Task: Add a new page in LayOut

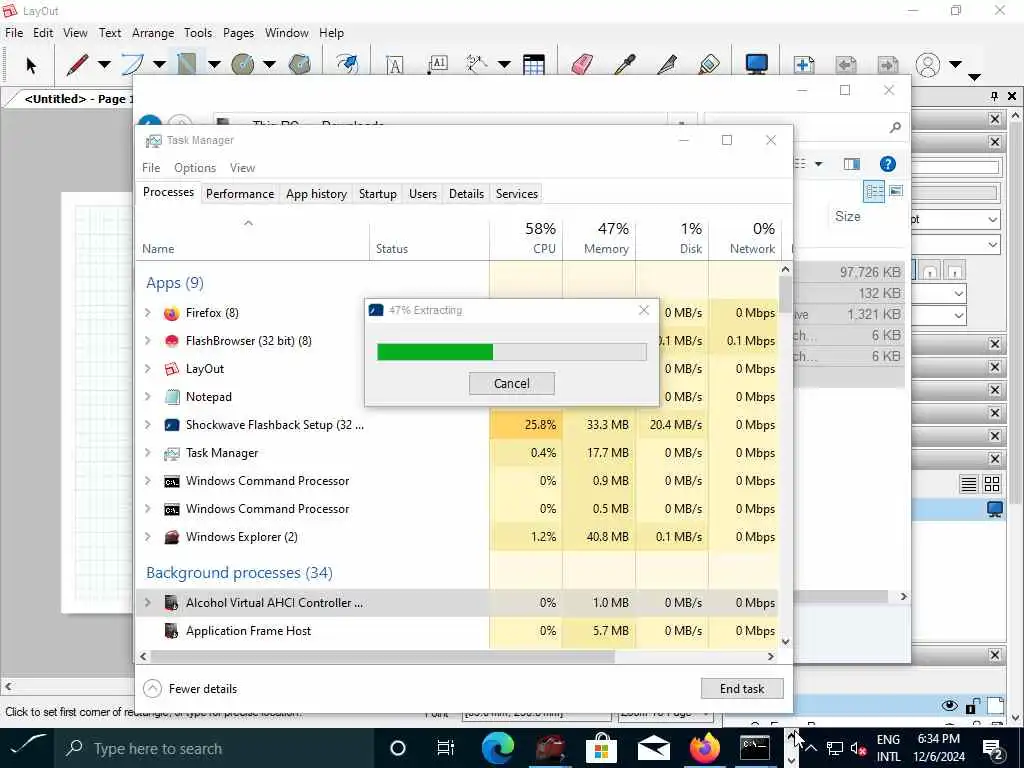Action: coord(804,64)
